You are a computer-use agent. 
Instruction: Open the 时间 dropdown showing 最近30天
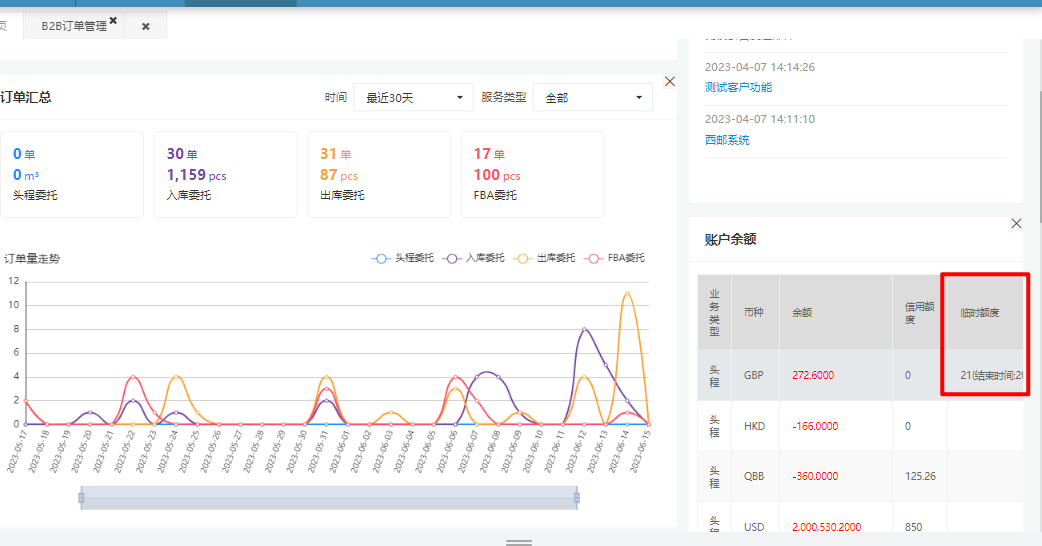pos(413,98)
